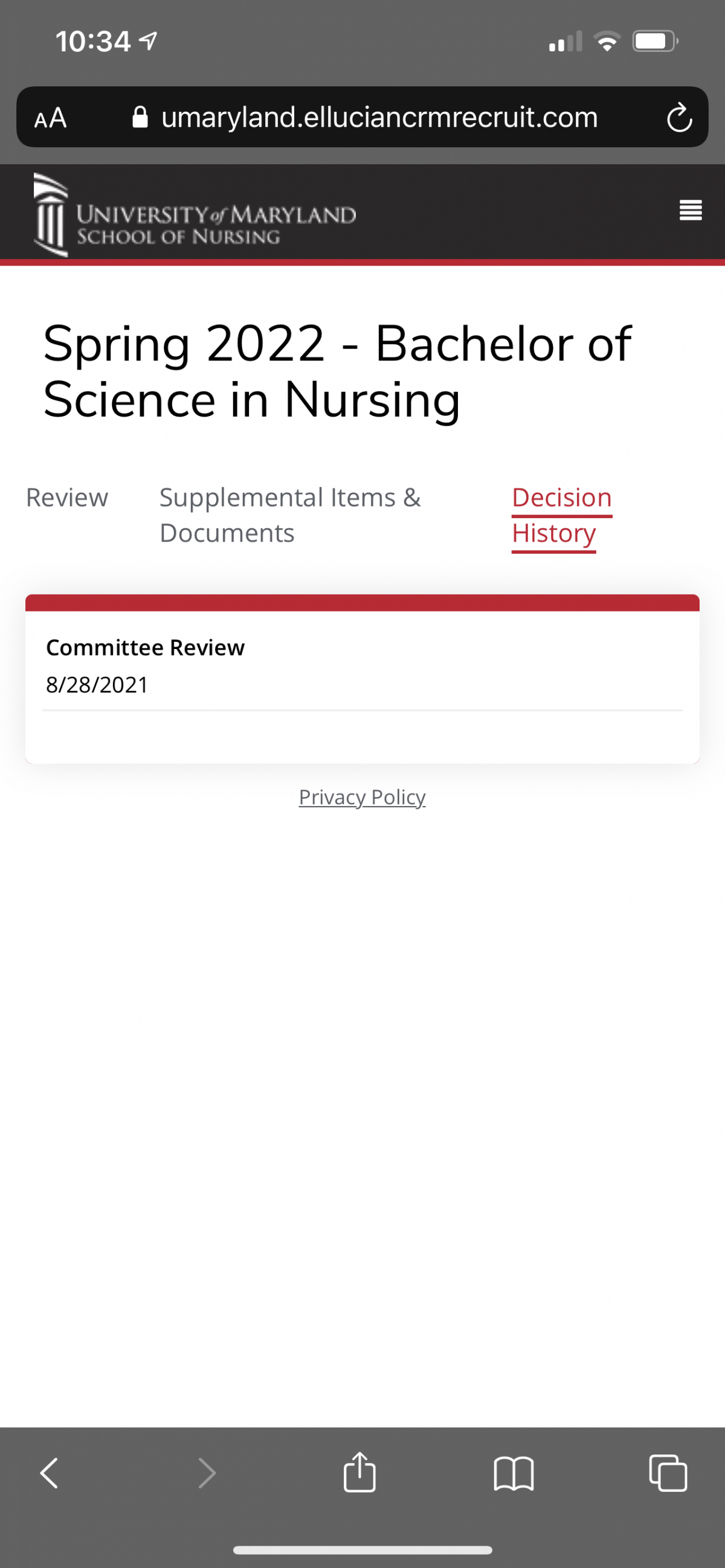Open the bookmarks book icon
The image size is (725, 1568).
point(514,1473)
